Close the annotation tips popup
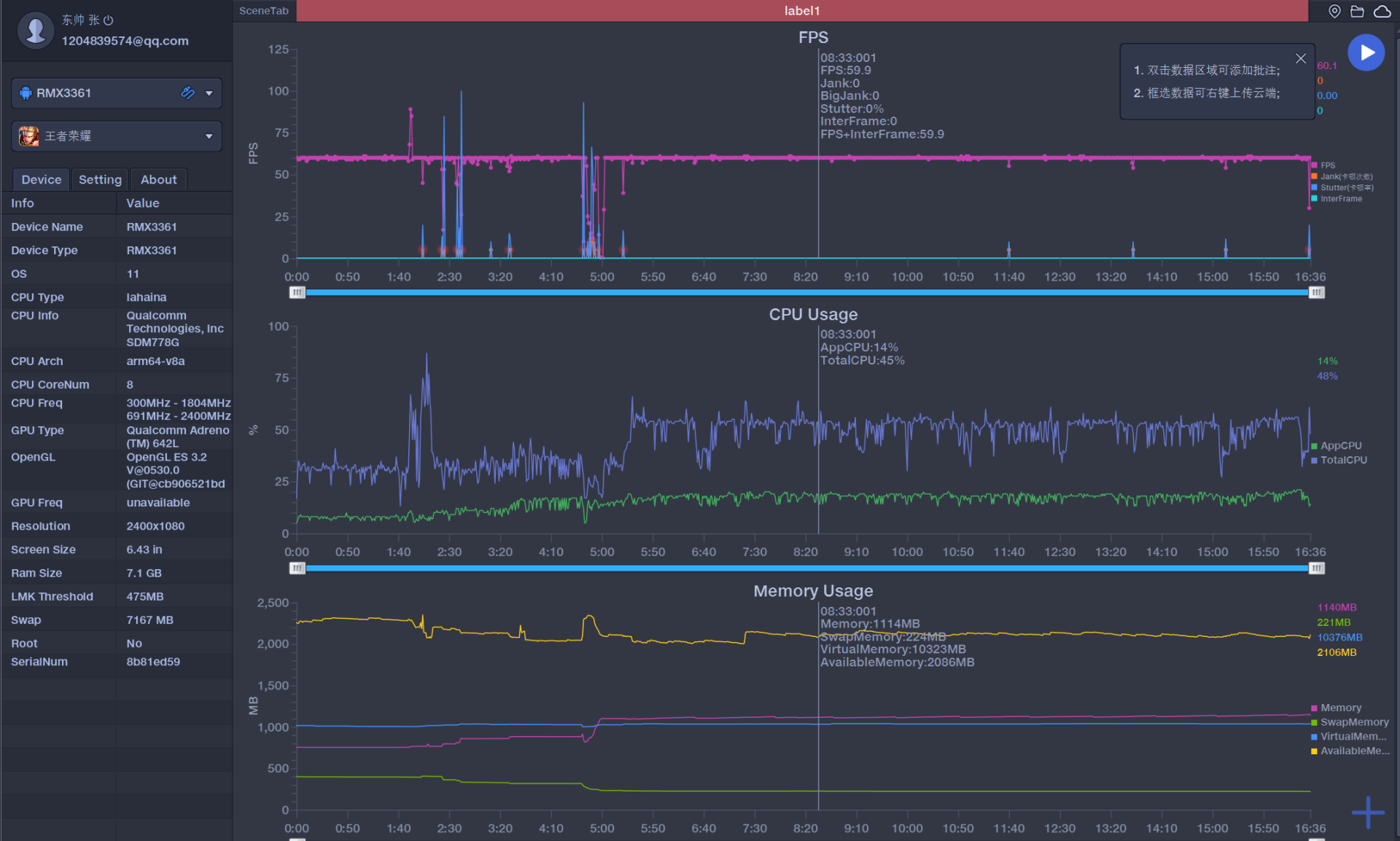The width and height of the screenshot is (1400, 841). click(x=1301, y=58)
